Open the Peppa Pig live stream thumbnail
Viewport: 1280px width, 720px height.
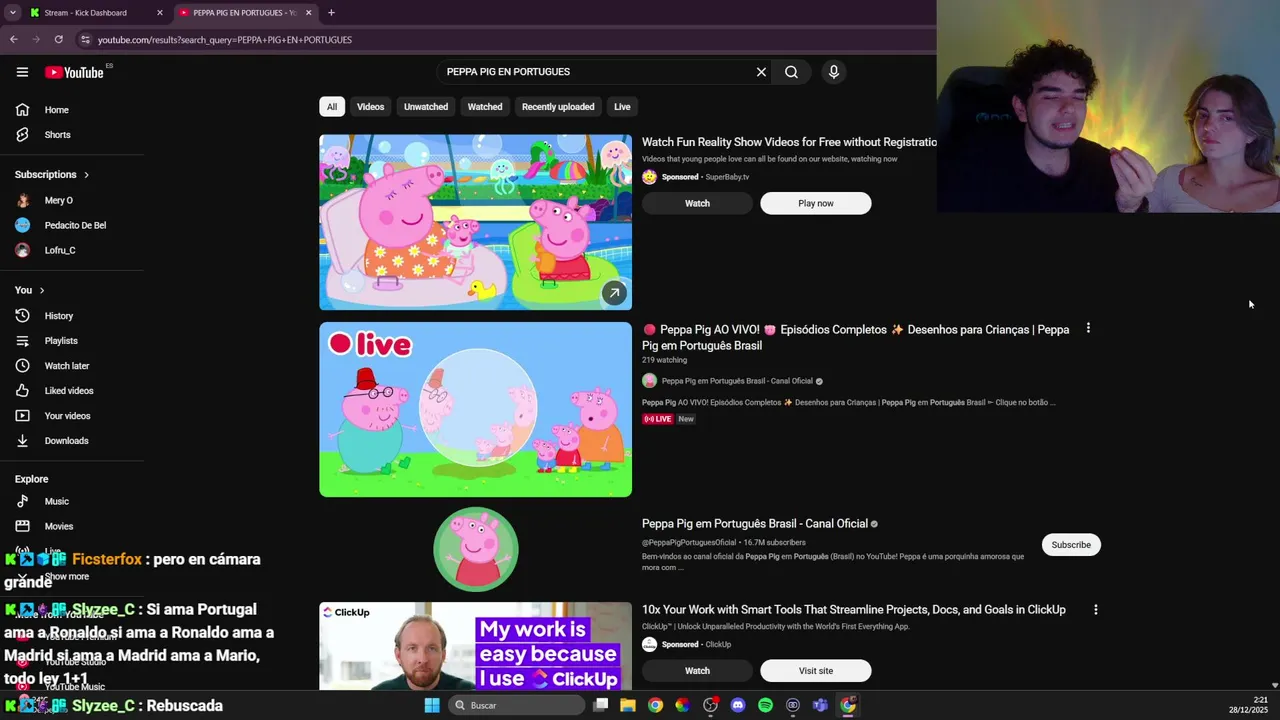[475, 409]
